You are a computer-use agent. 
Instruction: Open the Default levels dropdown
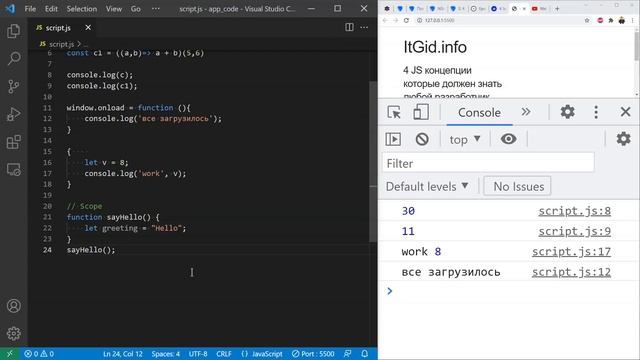click(427, 187)
